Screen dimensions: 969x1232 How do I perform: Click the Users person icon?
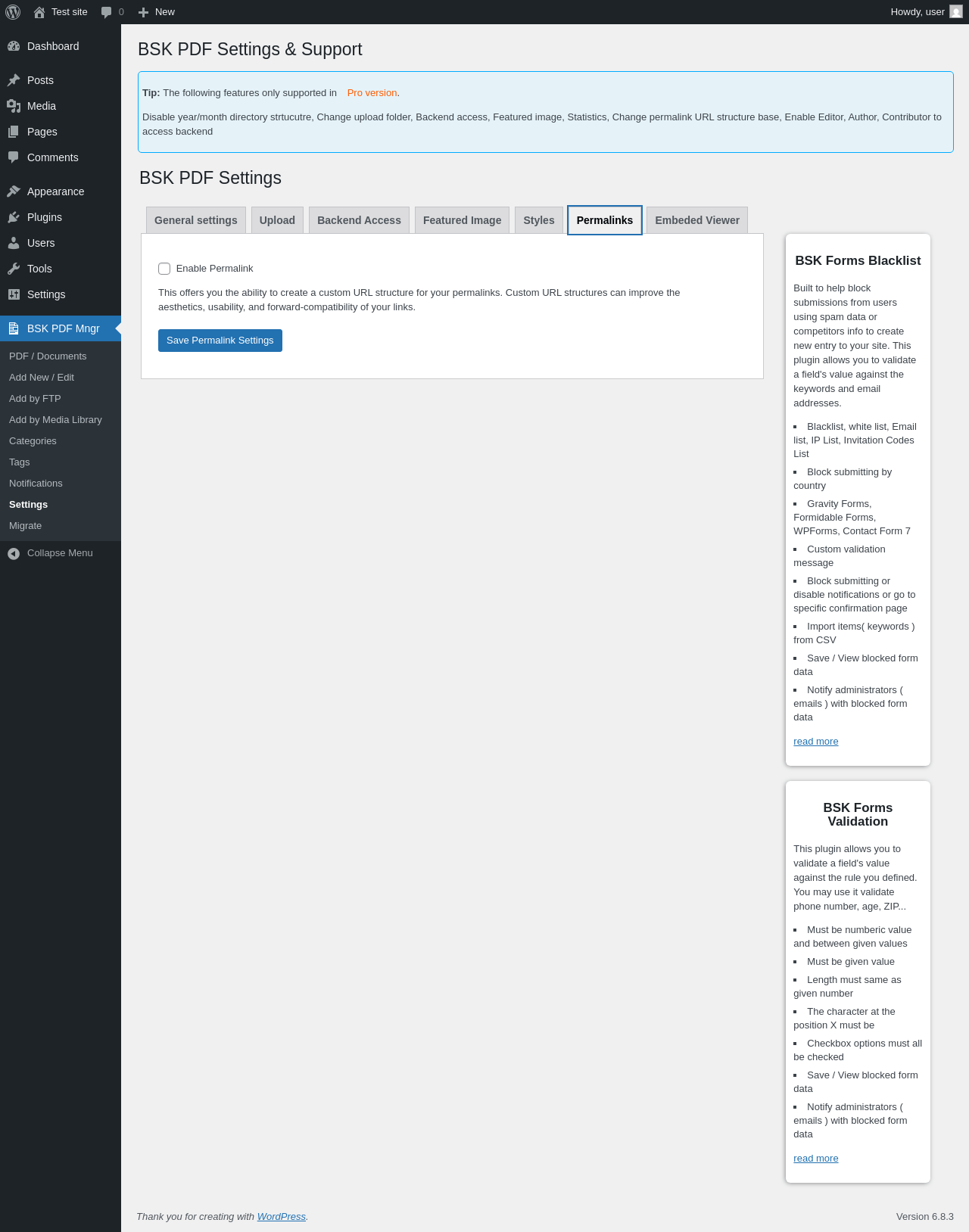[x=14, y=243]
